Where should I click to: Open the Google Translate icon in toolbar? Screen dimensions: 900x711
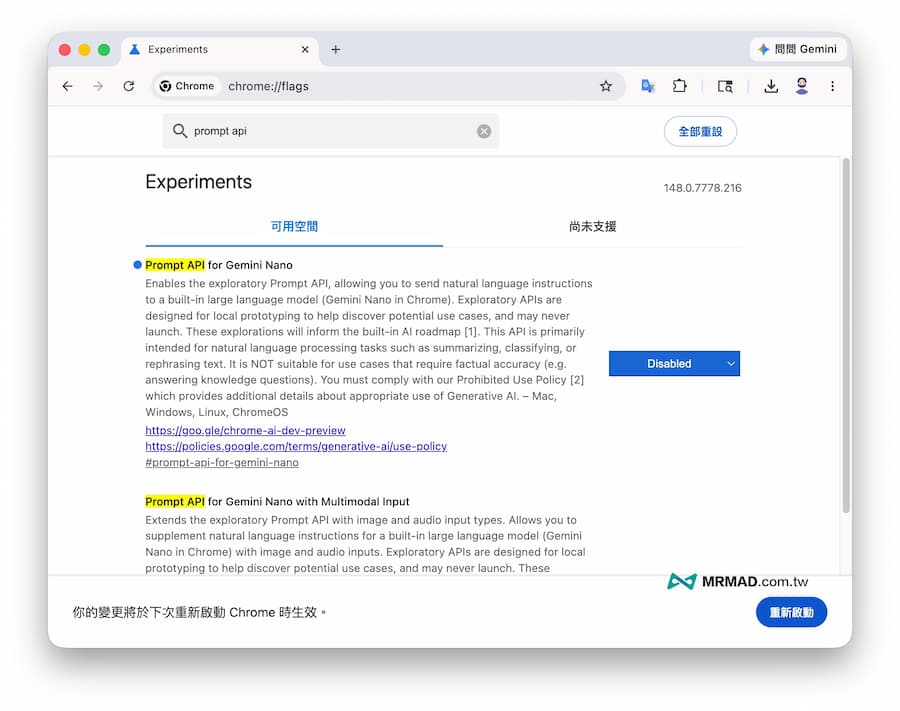click(648, 86)
